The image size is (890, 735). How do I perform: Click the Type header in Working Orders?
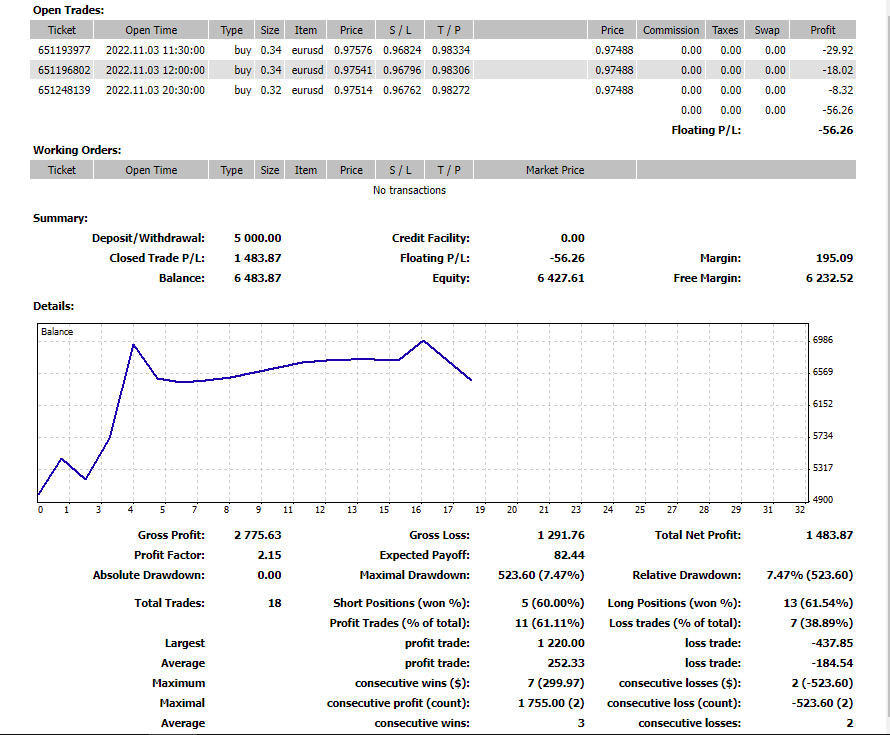232,170
